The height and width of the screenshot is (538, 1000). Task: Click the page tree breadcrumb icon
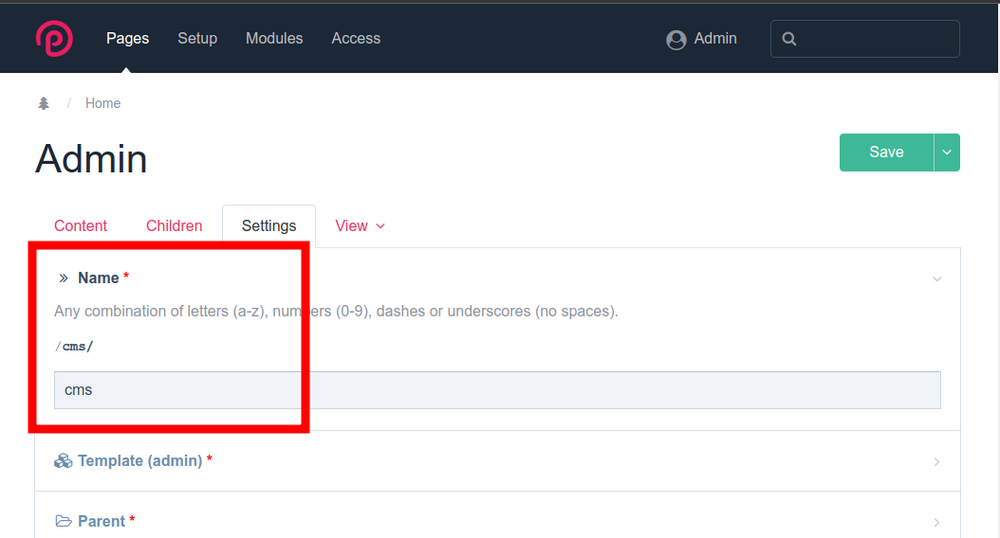click(43, 103)
